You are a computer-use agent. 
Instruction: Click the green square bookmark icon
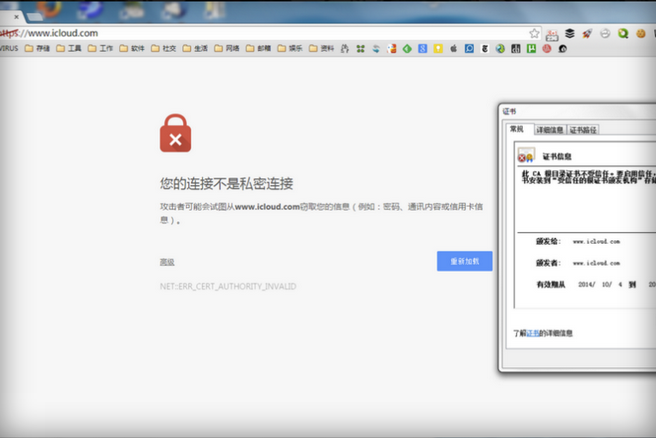pyautogui.click(x=531, y=49)
